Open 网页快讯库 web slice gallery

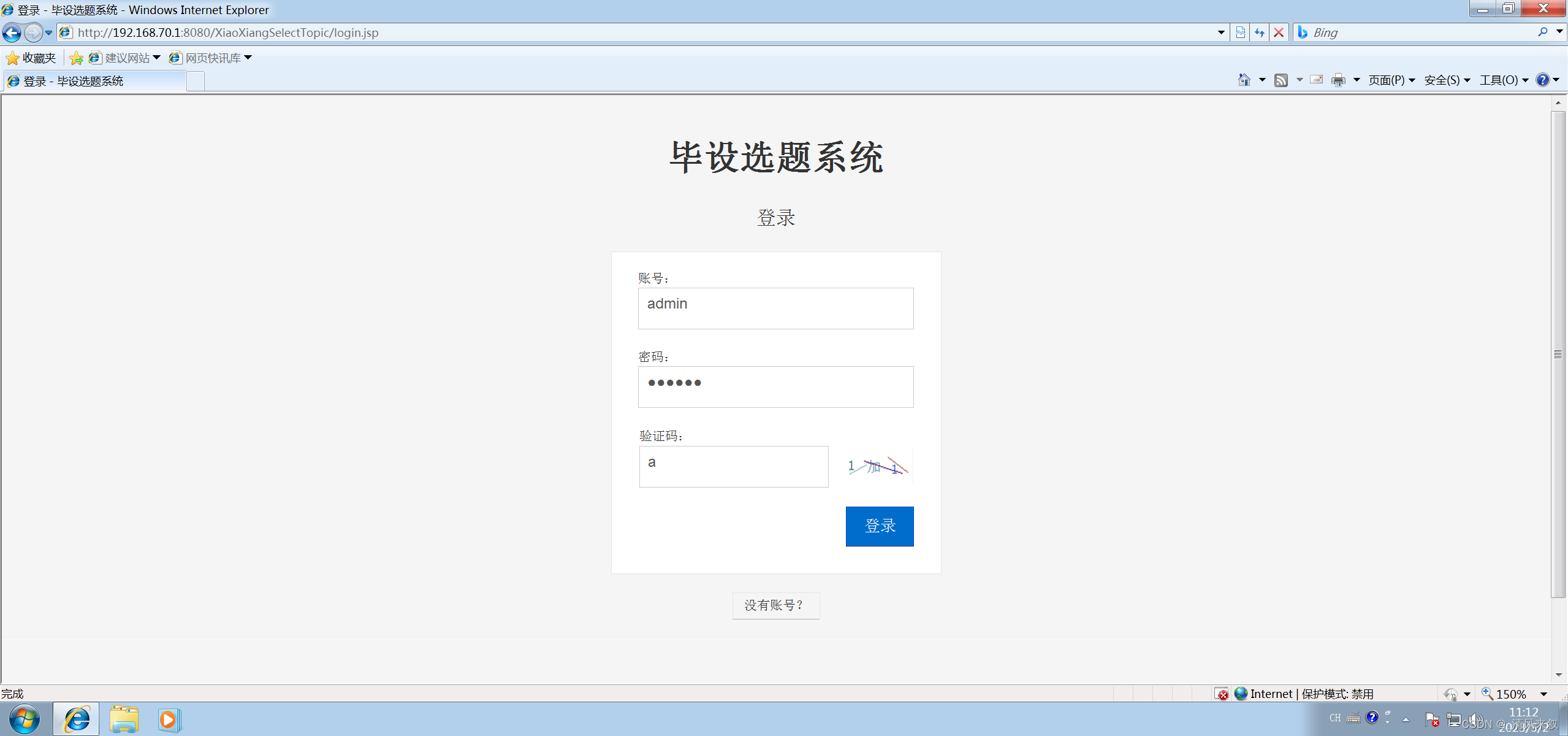210,58
